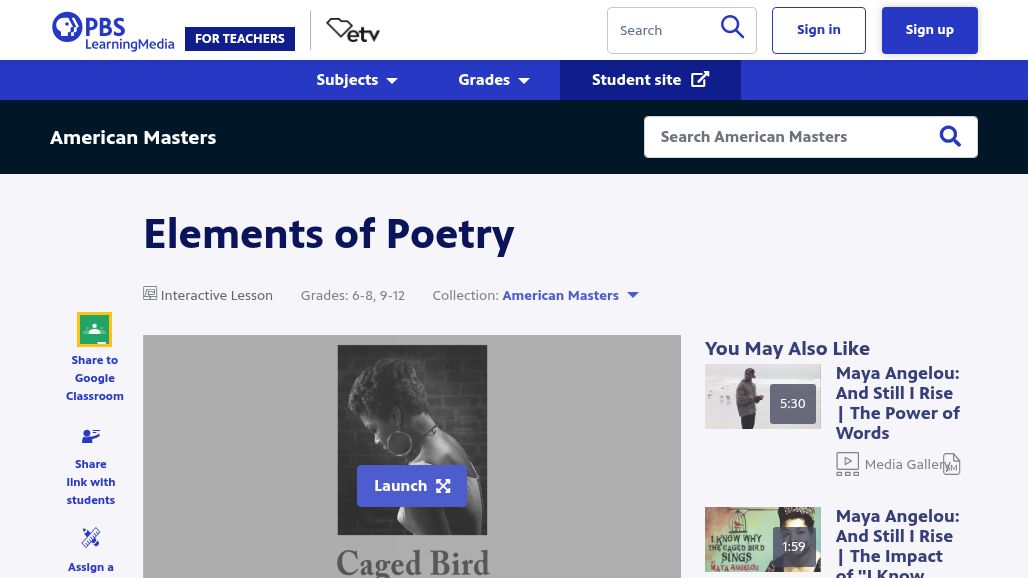Image resolution: width=1028 pixels, height=578 pixels.
Task: Click the Share link with students icon
Action: tap(90, 436)
